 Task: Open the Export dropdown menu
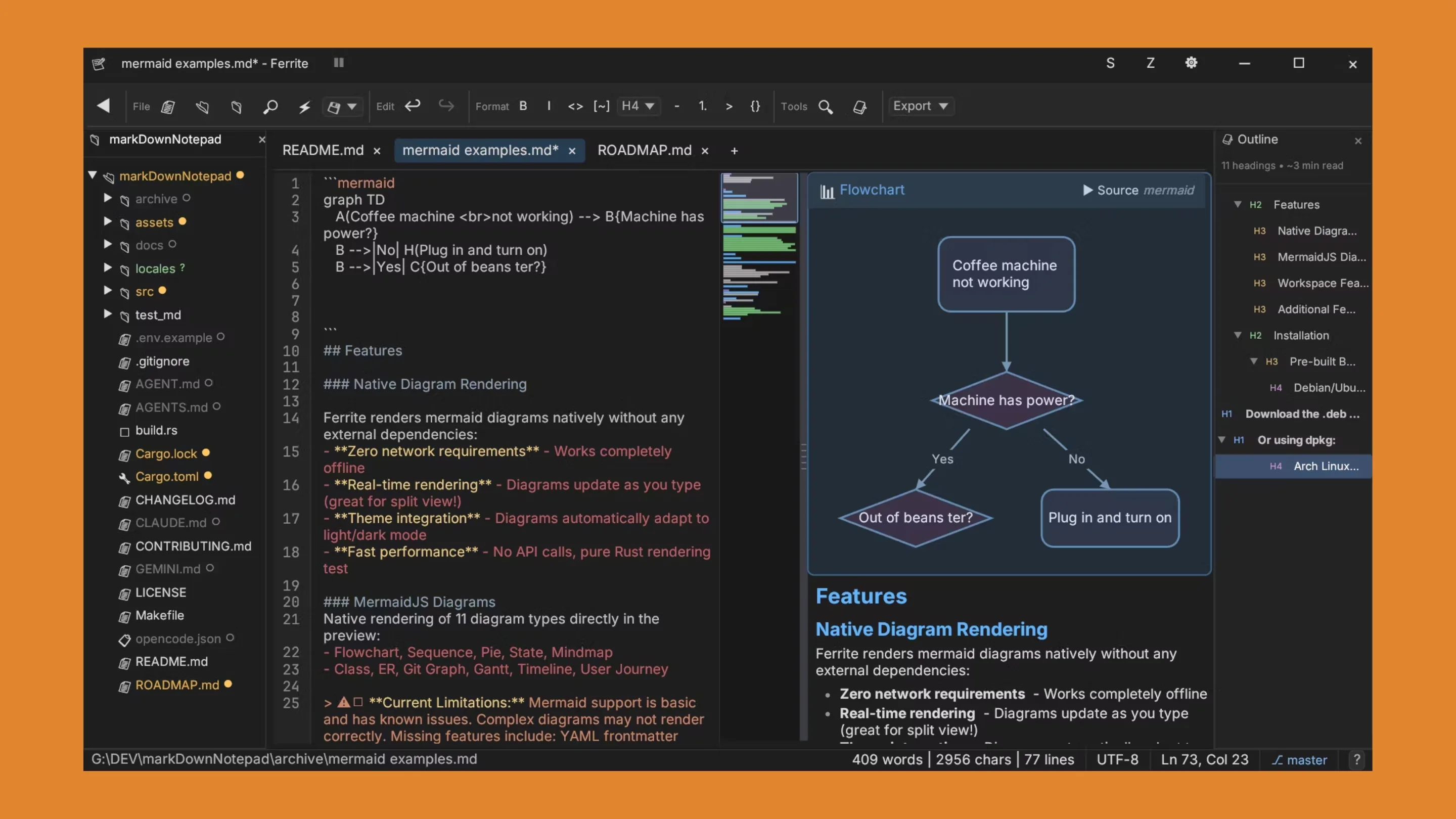pos(920,106)
